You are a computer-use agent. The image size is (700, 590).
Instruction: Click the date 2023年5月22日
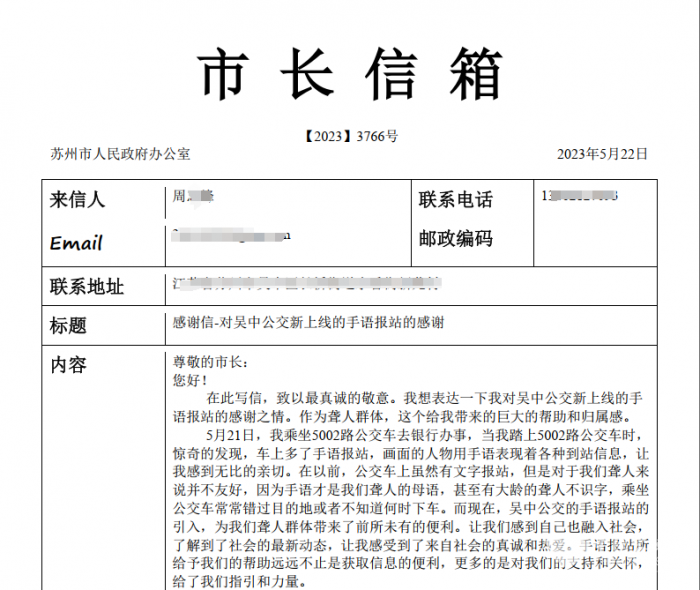pos(602,154)
